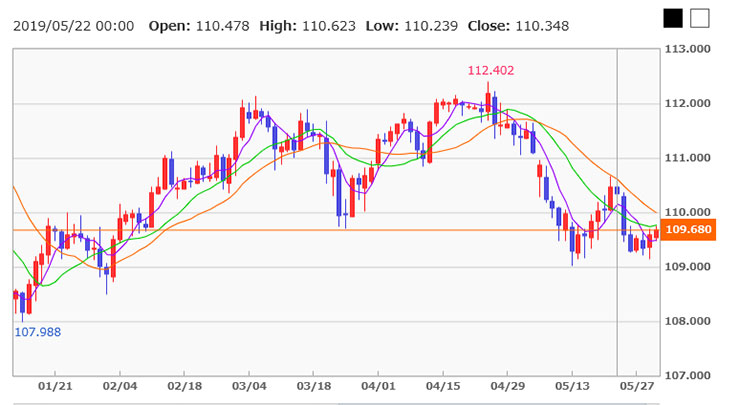
Task: Click the orange 109.680 current price tag
Action: tap(688, 229)
